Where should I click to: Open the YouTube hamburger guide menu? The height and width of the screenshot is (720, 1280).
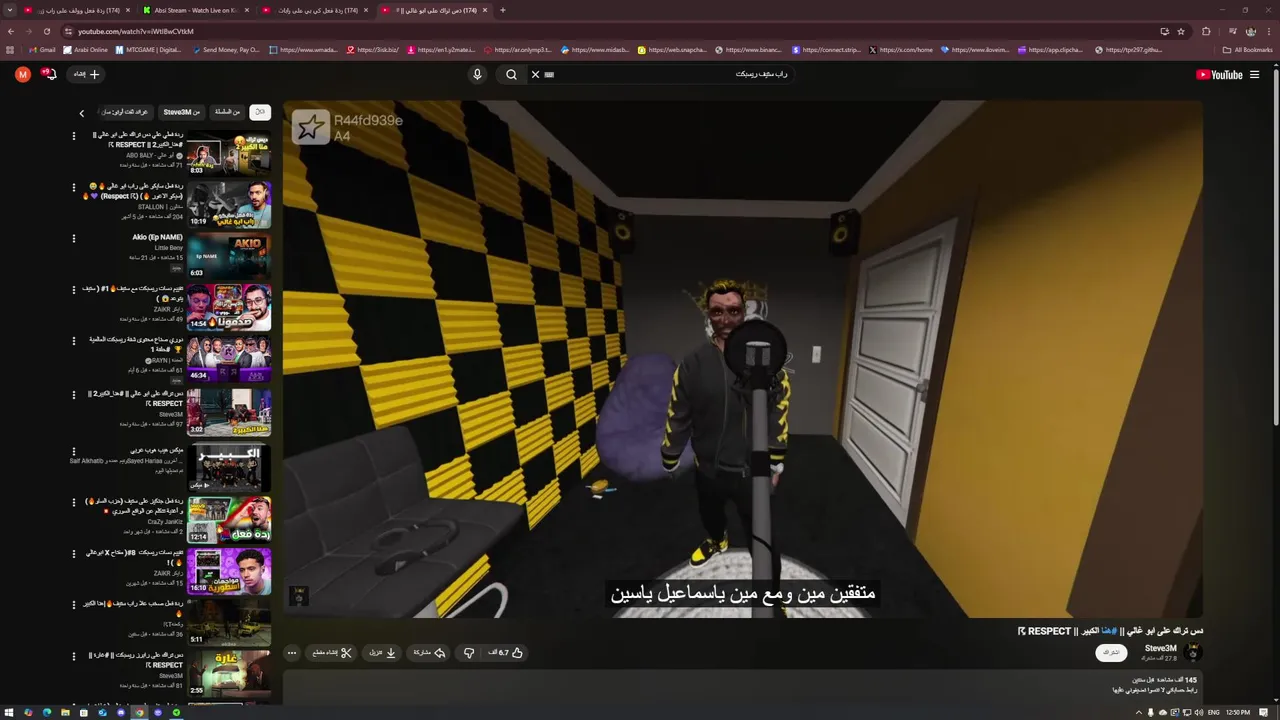[1254, 74]
